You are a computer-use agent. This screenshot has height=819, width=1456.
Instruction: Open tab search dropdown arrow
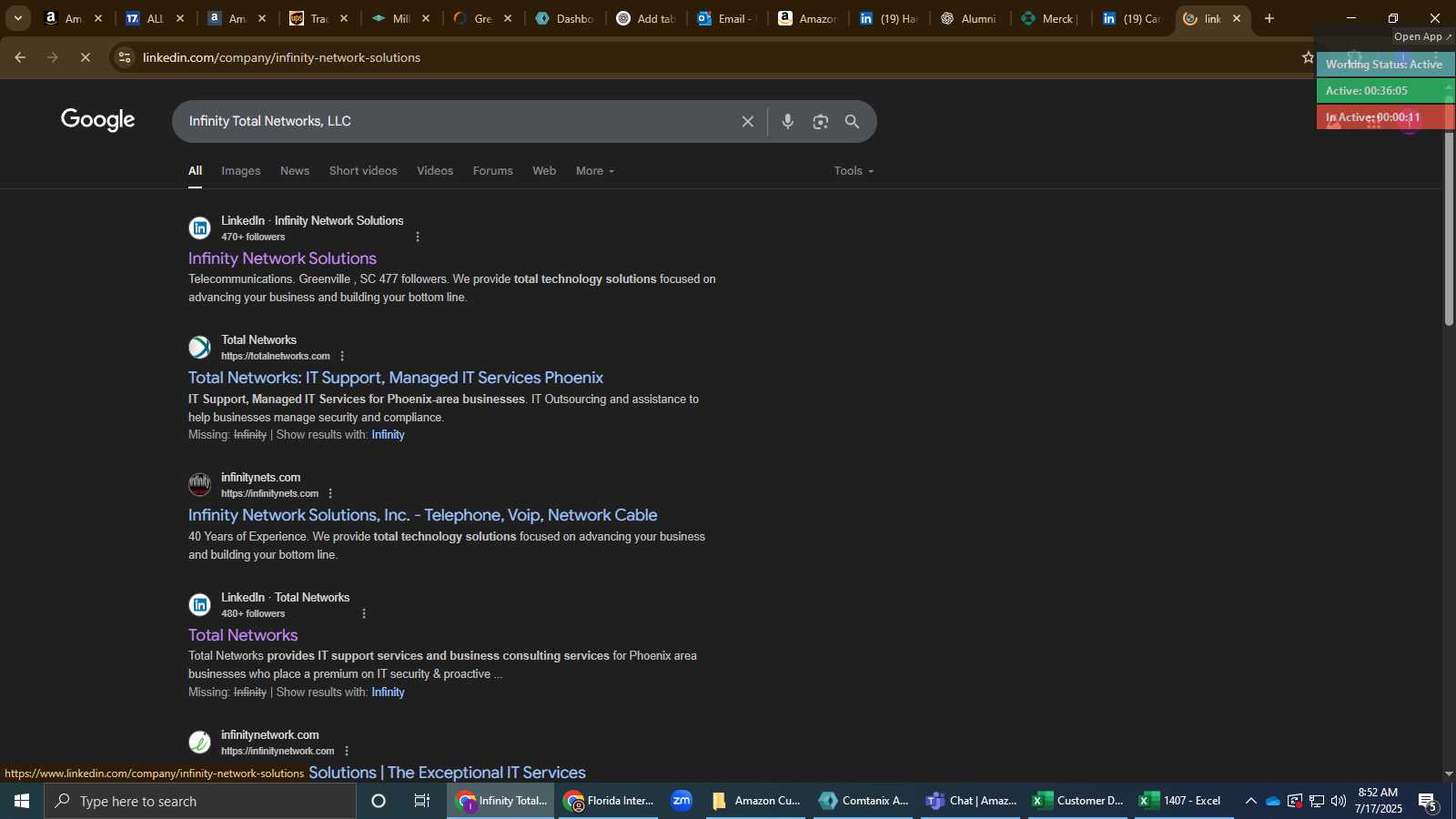tap(17, 18)
